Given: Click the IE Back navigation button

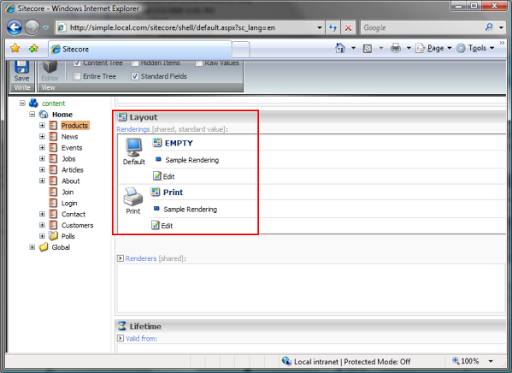Looking at the screenshot, I should pos(15,28).
